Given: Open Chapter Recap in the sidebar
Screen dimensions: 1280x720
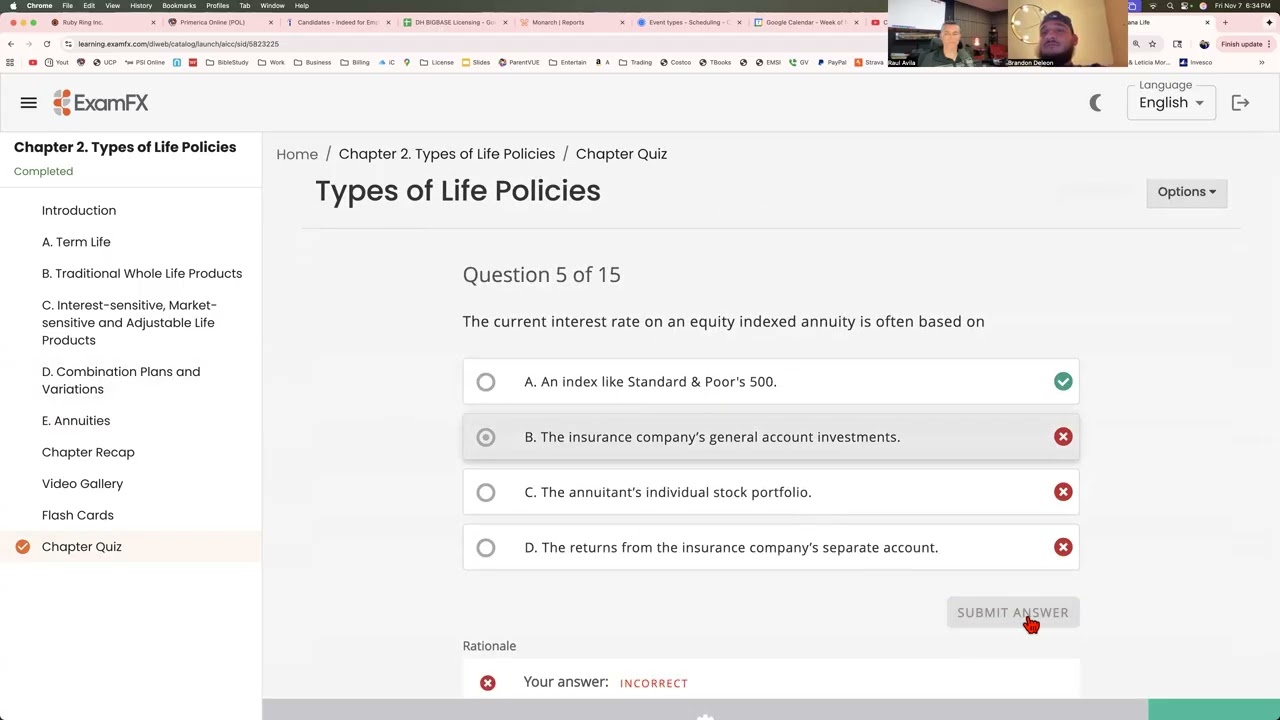Looking at the screenshot, I should coord(88,452).
